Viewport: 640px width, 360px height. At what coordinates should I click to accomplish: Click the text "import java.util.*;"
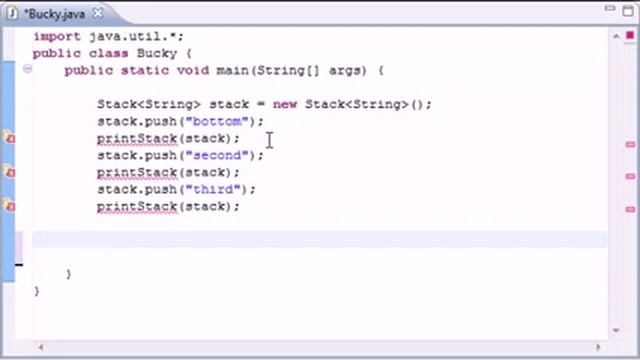pos(108,37)
